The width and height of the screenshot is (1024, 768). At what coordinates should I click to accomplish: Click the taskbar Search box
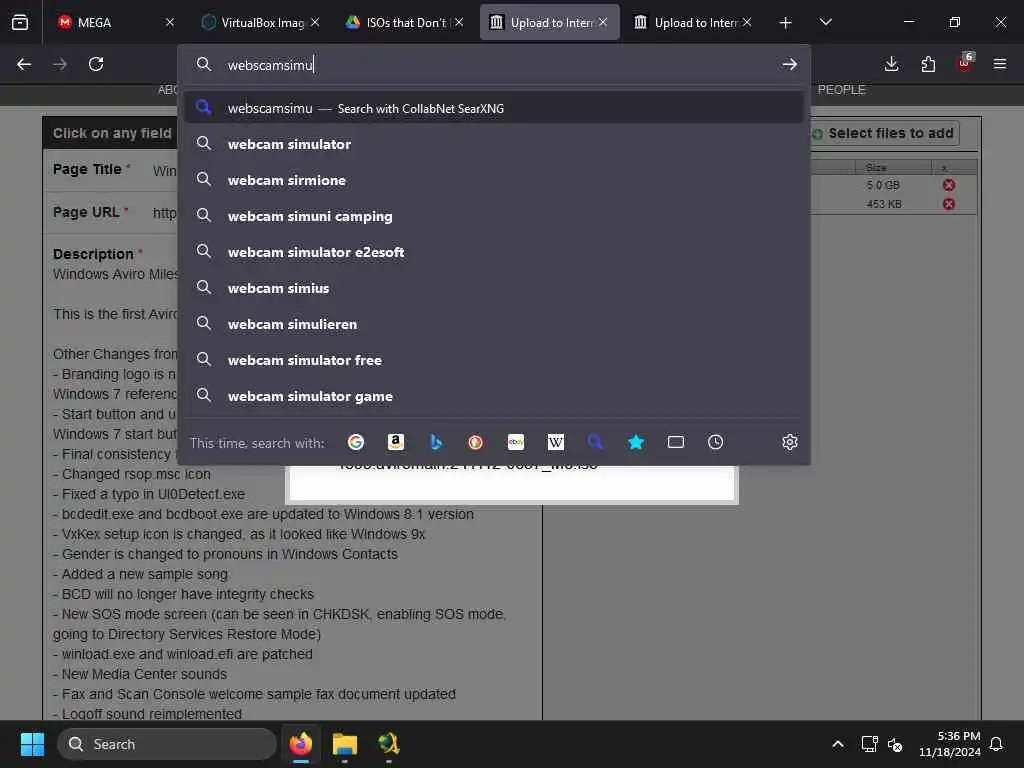point(167,744)
